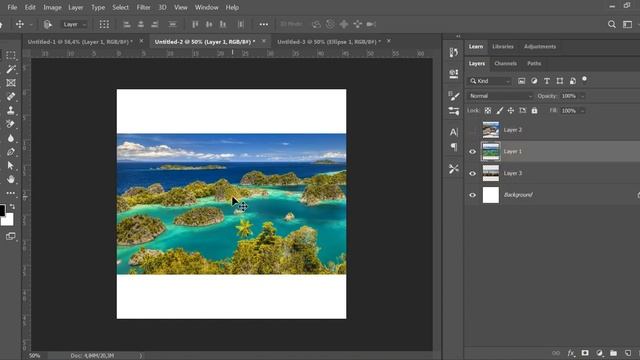Toggle the pixel layers filter icon
Image resolution: width=640 pixels, height=360 pixels.
(x=521, y=81)
